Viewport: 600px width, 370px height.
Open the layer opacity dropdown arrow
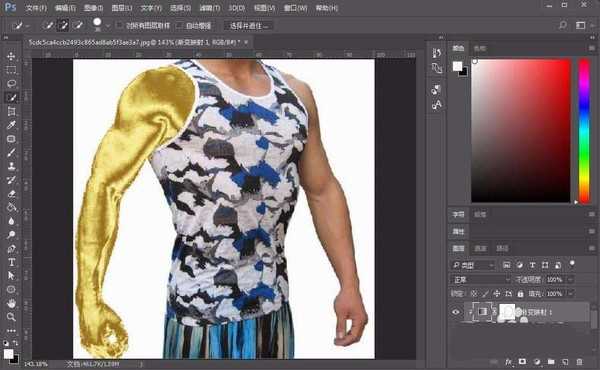pos(570,280)
